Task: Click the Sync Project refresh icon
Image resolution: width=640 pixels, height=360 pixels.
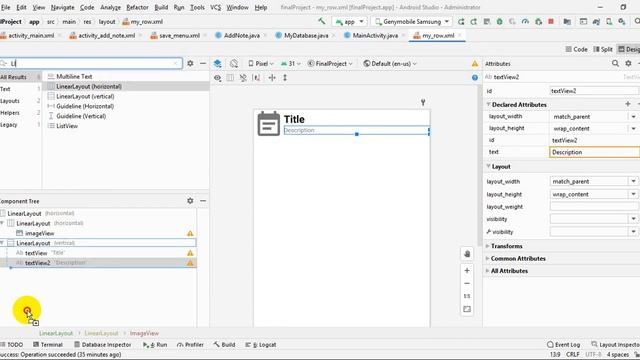Action: coord(596,21)
